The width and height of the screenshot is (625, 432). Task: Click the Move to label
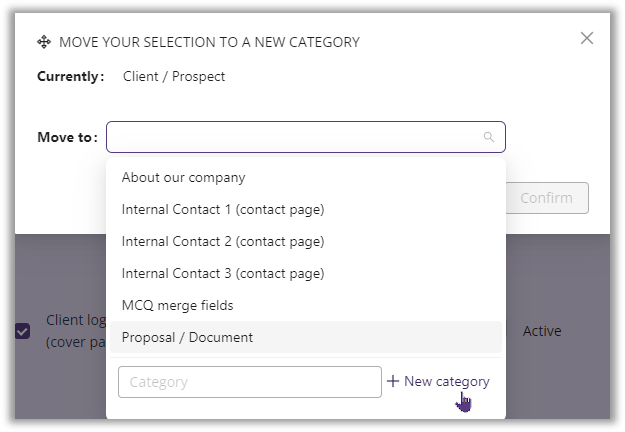tap(68, 138)
